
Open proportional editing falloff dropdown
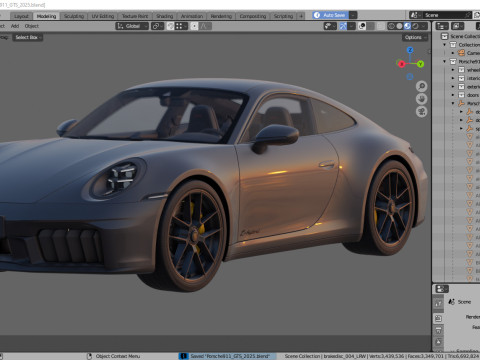click(x=205, y=26)
